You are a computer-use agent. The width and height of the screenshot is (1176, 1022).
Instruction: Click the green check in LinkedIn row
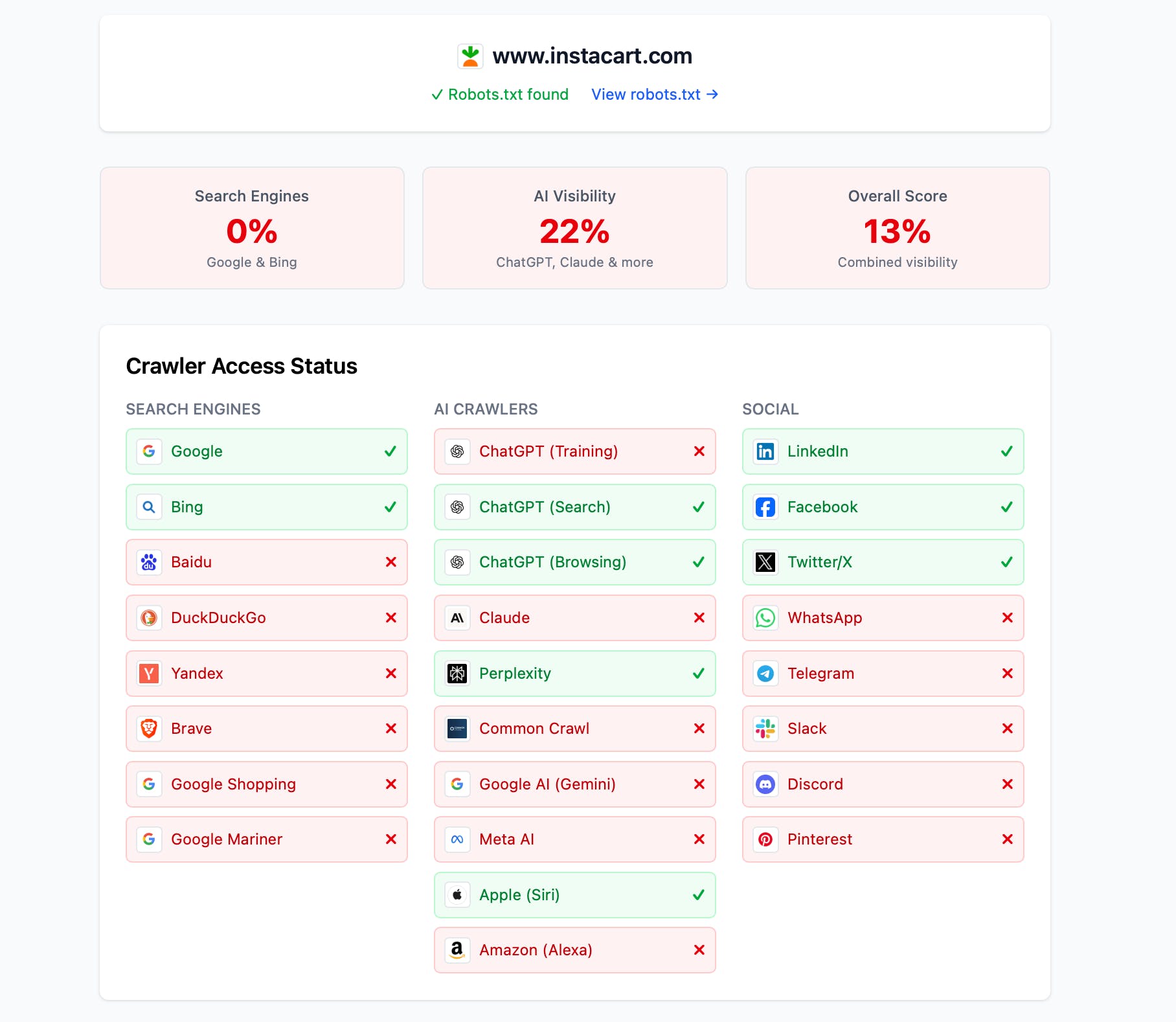click(x=1007, y=451)
